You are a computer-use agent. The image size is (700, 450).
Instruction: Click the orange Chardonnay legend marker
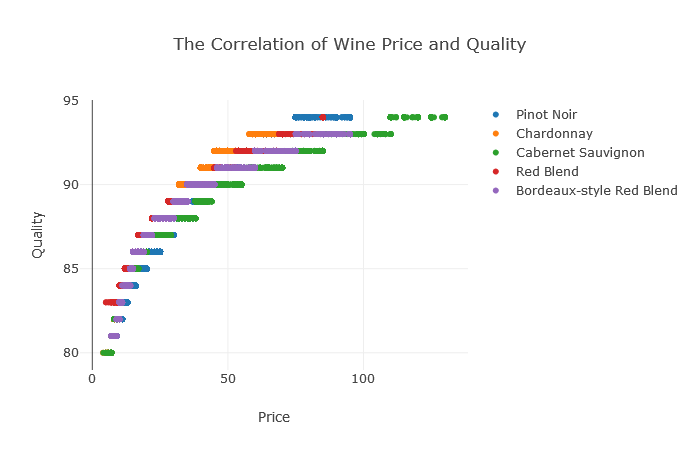496,134
